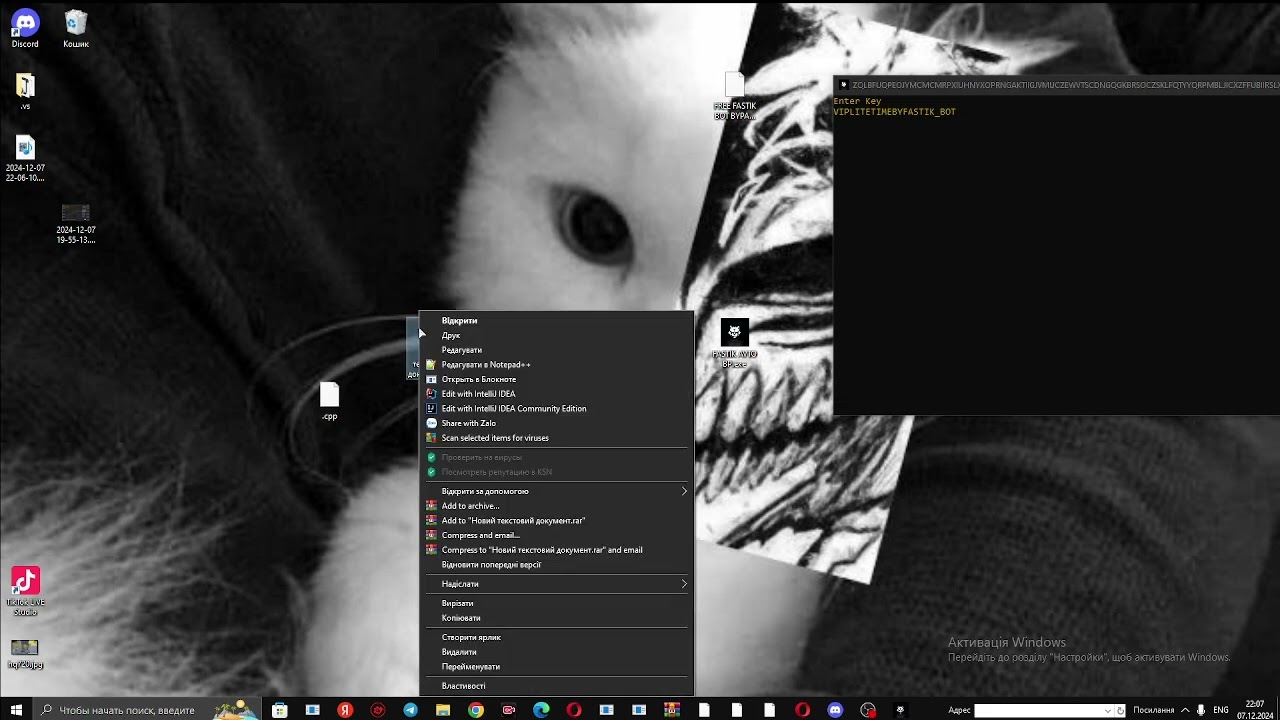Choose Открыть в Блокноте

(556, 380)
